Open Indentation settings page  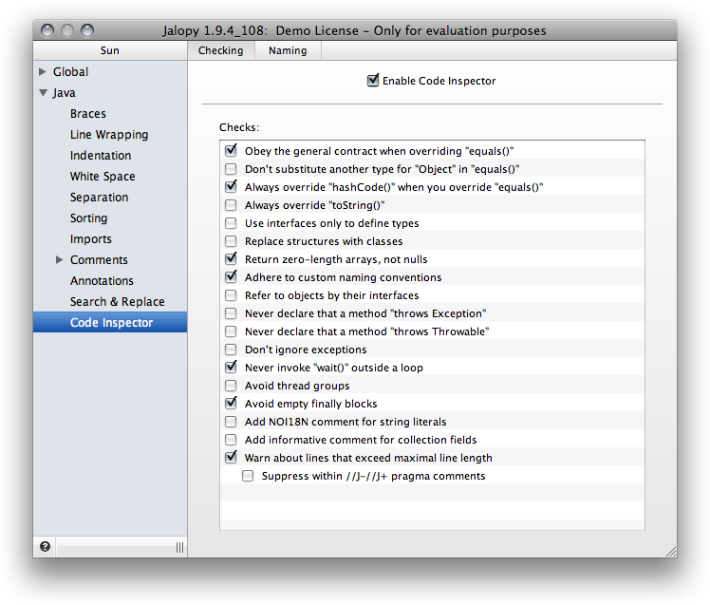(x=101, y=155)
